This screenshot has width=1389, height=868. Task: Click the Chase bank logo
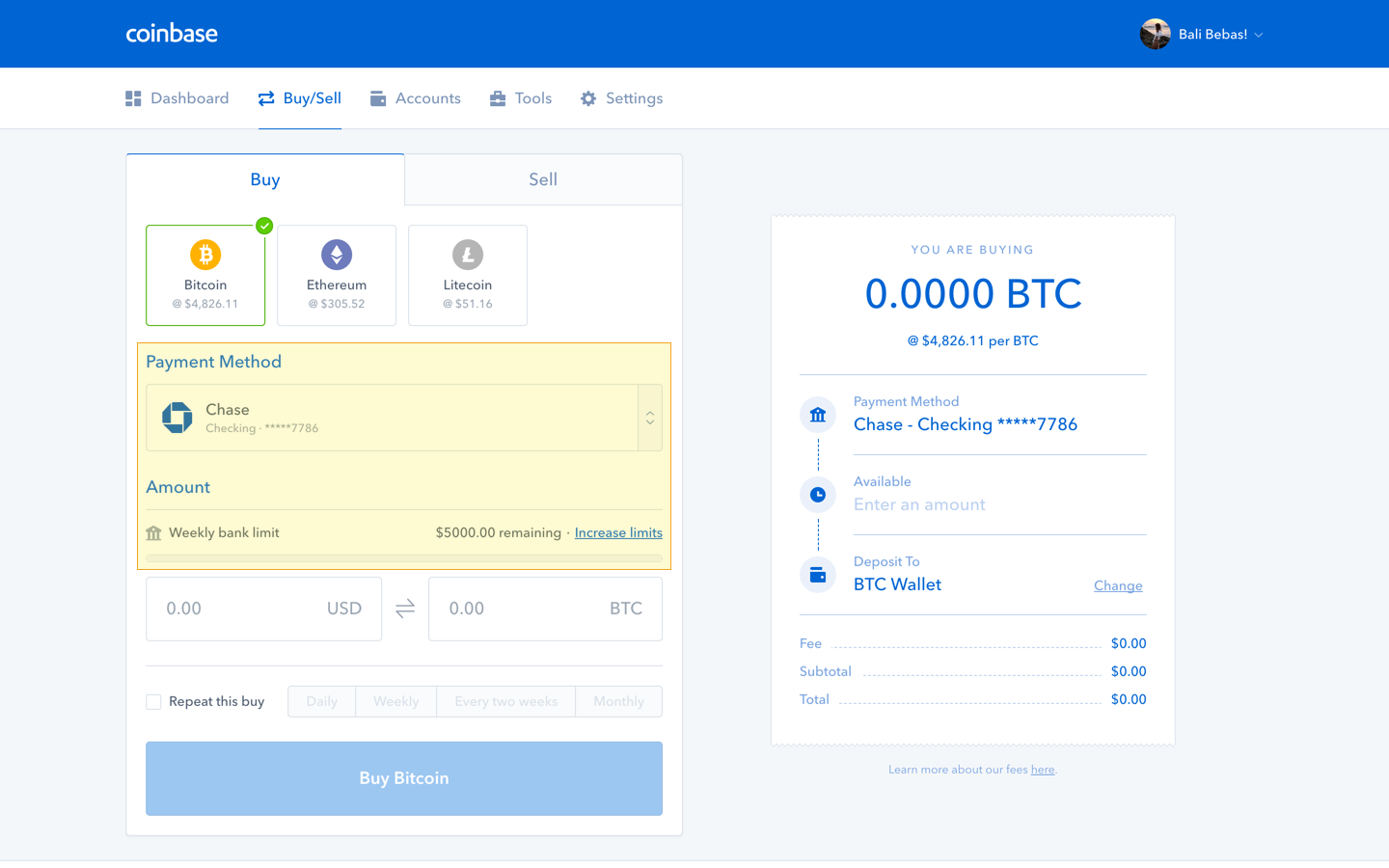pyautogui.click(x=177, y=418)
